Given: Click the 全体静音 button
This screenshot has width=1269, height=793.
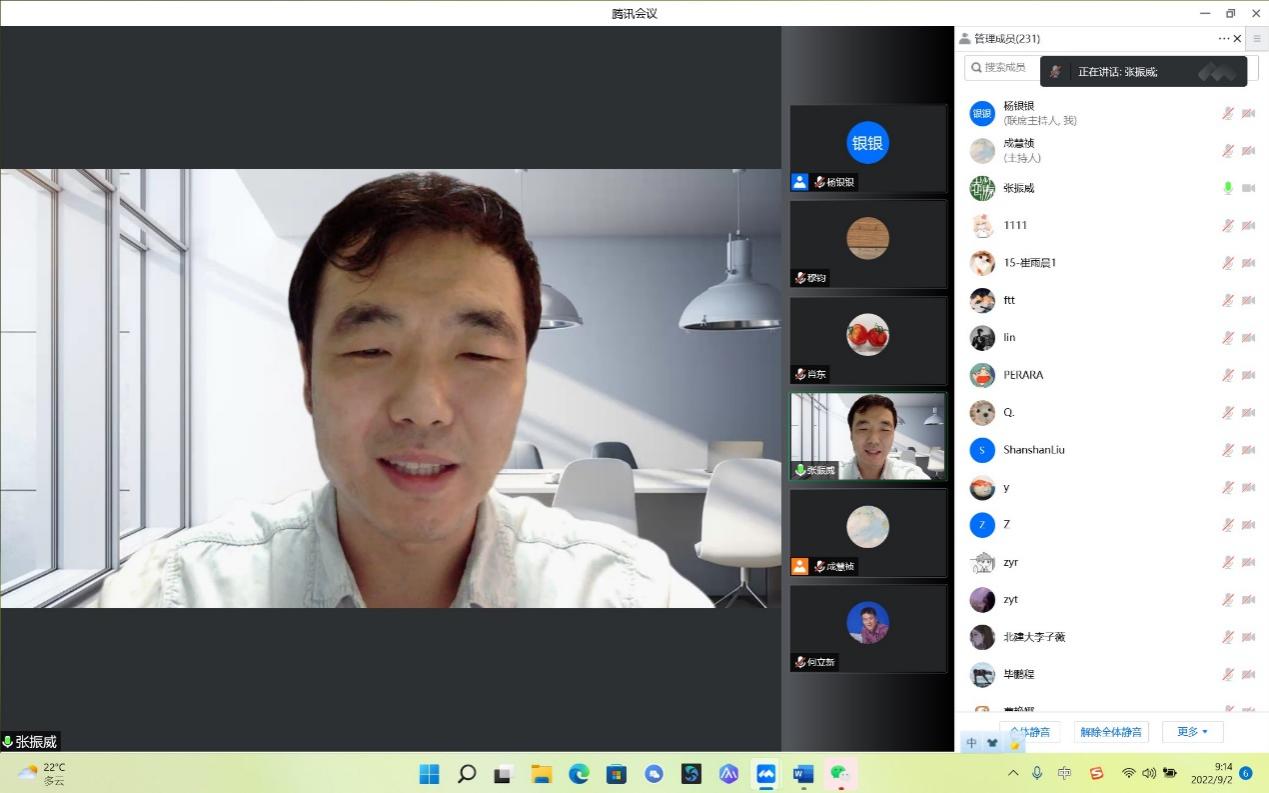Looking at the screenshot, I should pos(1030,732).
